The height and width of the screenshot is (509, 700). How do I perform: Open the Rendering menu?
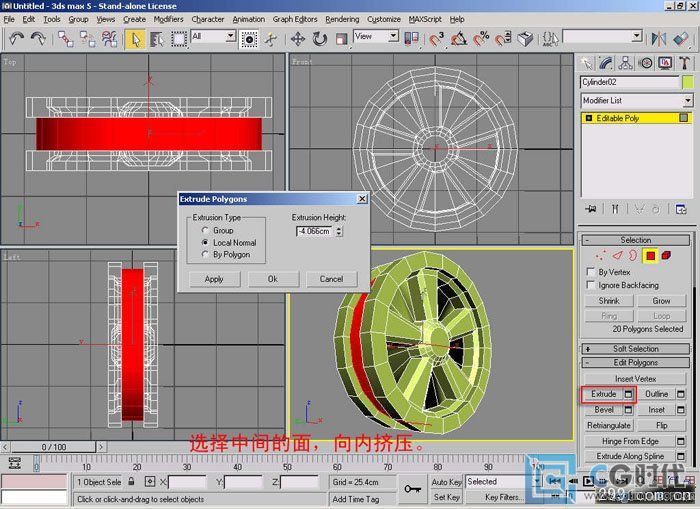click(342, 19)
